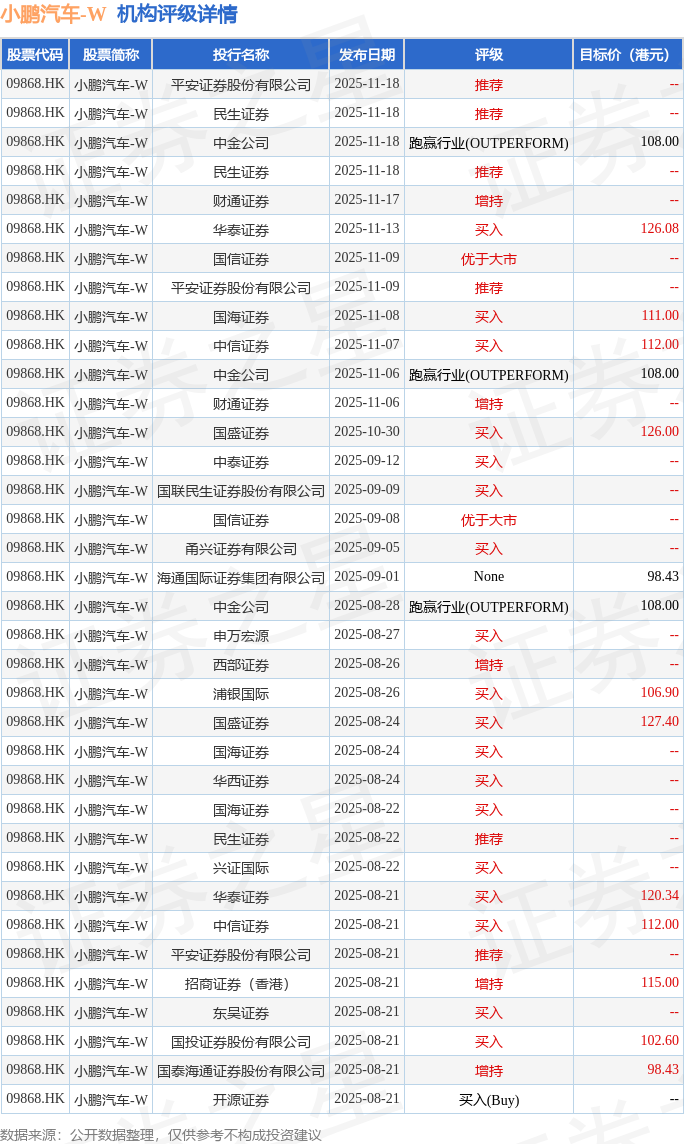Select 华泰证券 in the 2025-11-13 row
This screenshot has width=684, height=1144.
pyautogui.click(x=241, y=230)
